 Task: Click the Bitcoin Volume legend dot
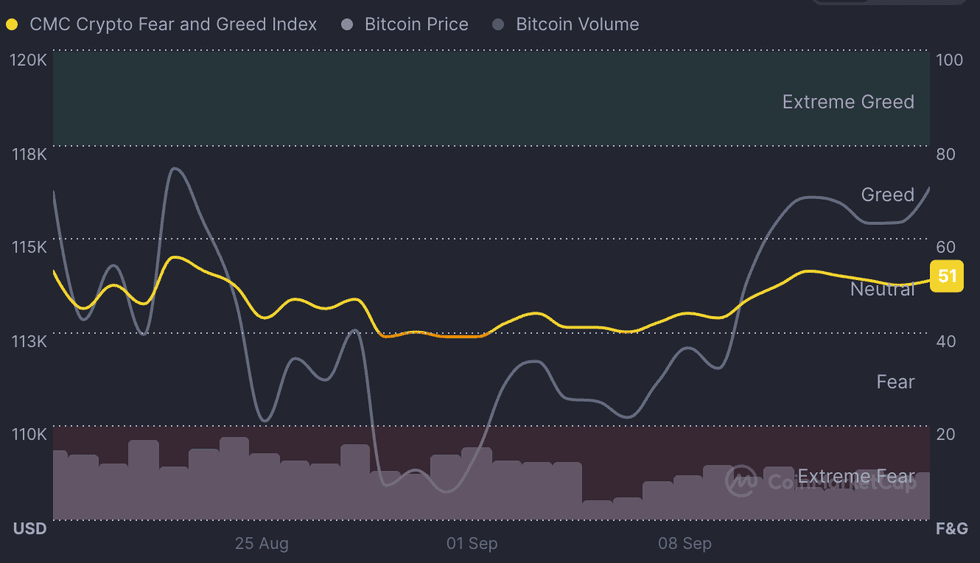coord(498,24)
